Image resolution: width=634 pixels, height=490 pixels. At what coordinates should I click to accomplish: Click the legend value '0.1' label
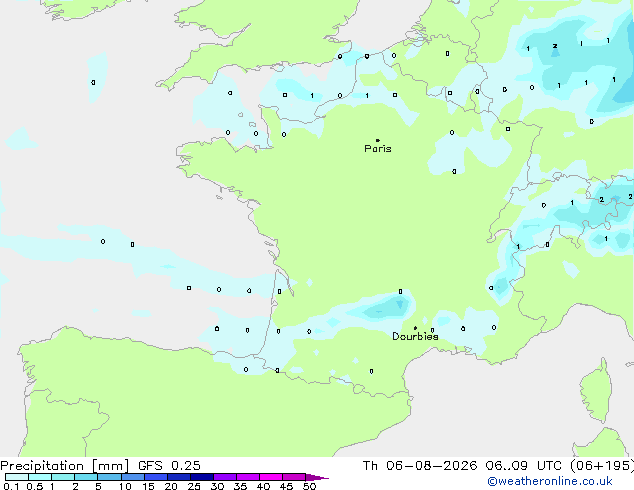pyautogui.click(x=11, y=486)
